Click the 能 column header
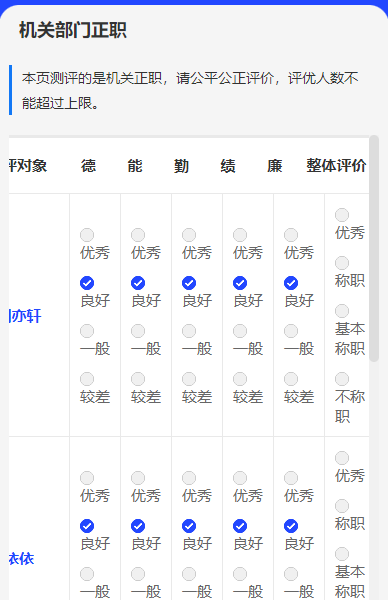The image size is (388, 600). (135, 166)
